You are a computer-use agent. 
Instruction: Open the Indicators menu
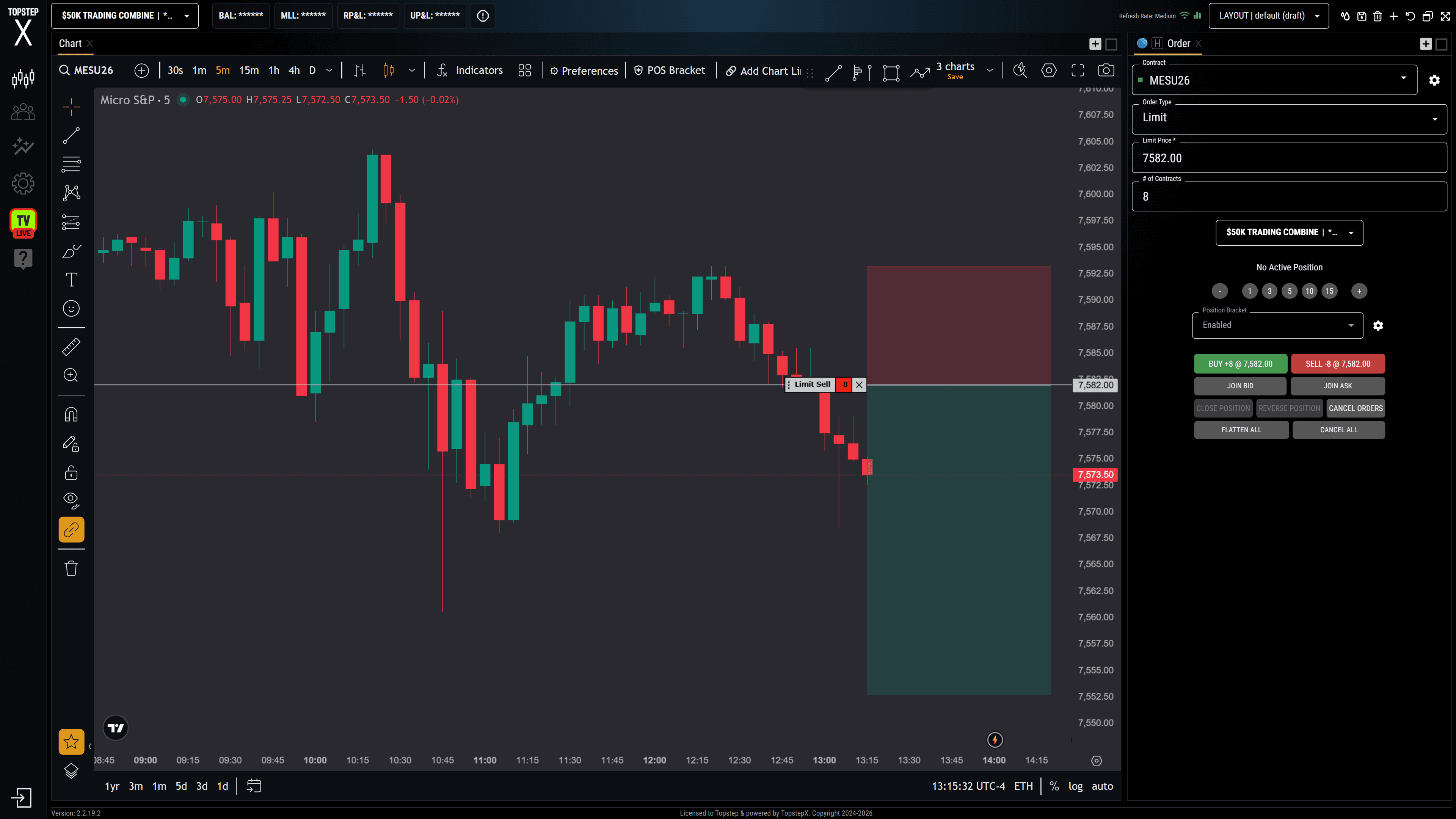[470, 70]
